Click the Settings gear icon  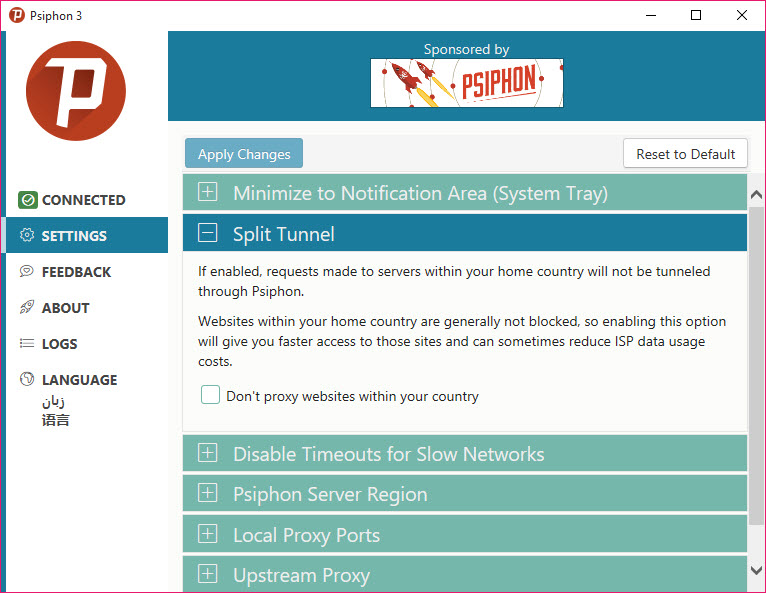(x=27, y=235)
